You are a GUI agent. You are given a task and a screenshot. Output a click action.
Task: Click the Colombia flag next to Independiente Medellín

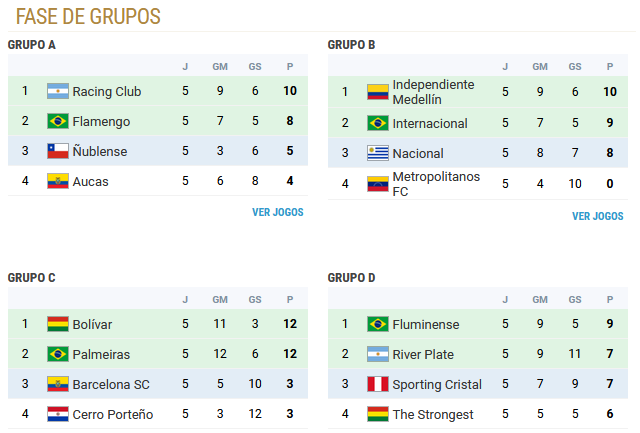click(x=378, y=92)
